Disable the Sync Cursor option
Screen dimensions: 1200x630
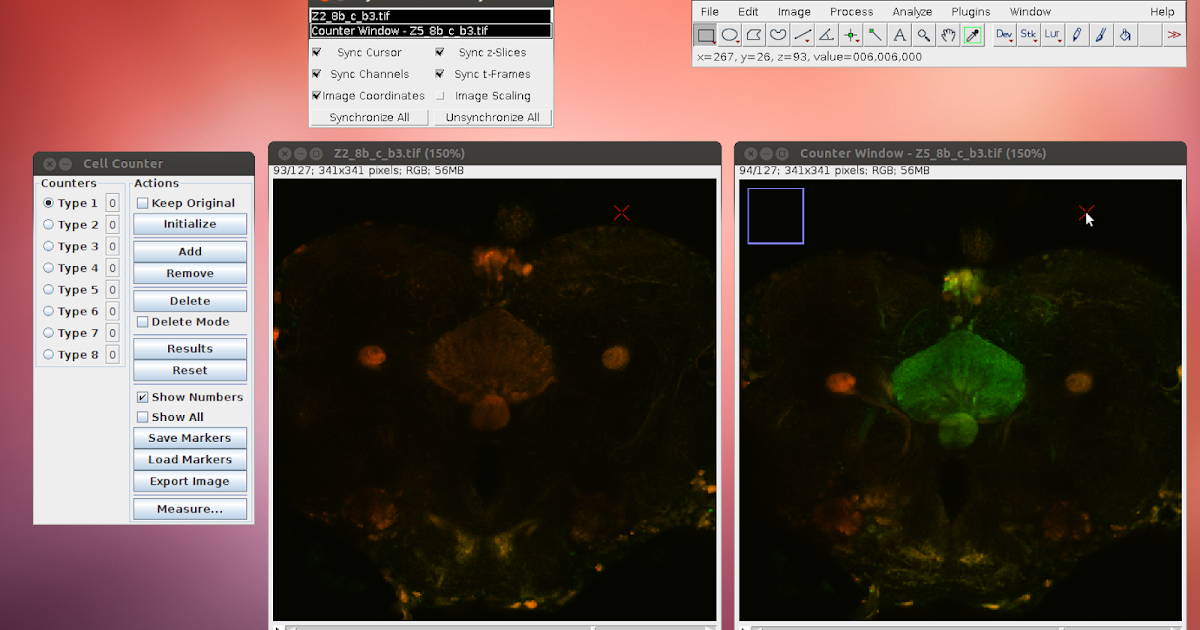[317, 51]
